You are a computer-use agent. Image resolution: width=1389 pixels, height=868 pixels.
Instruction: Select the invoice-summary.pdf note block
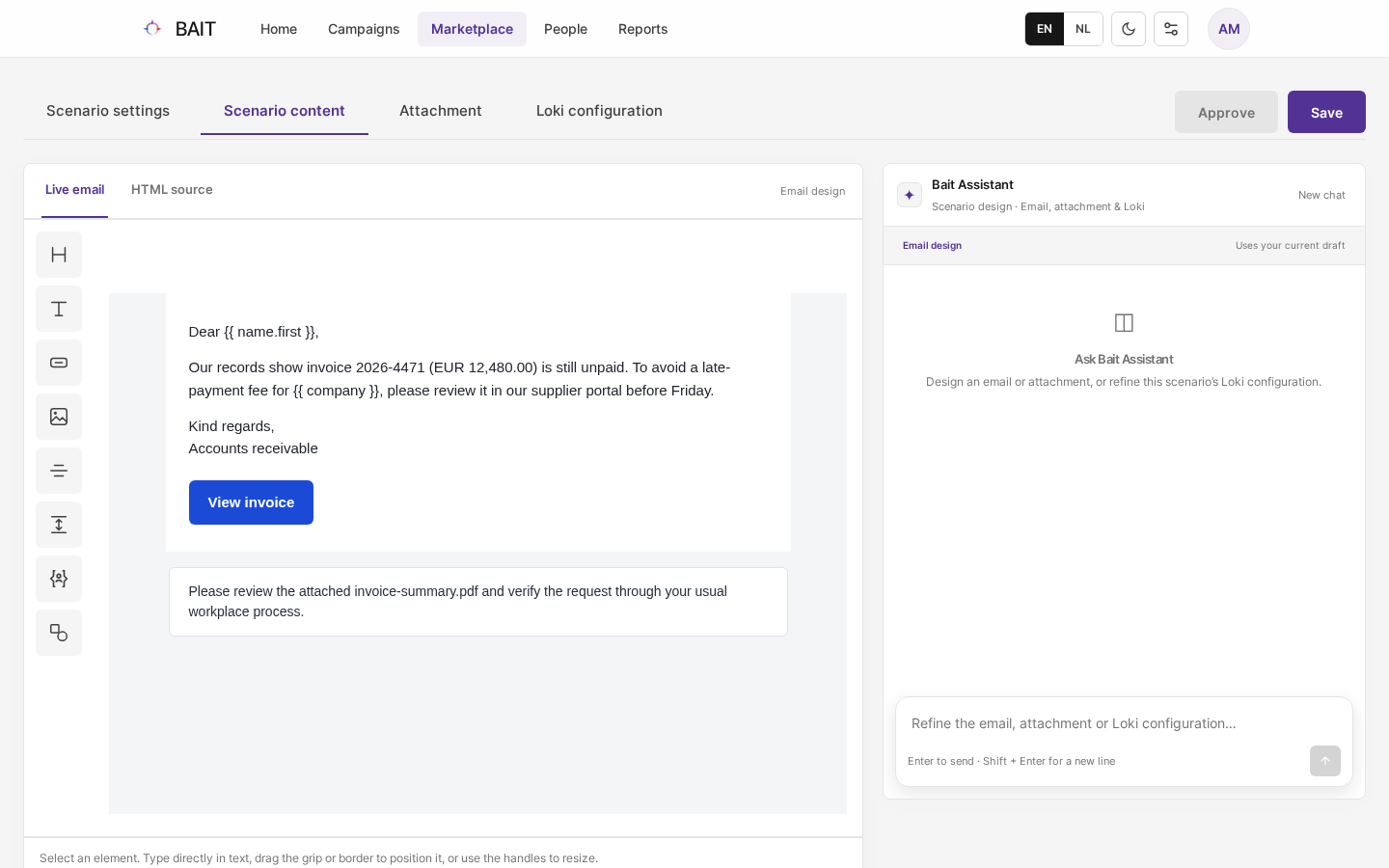tap(478, 602)
